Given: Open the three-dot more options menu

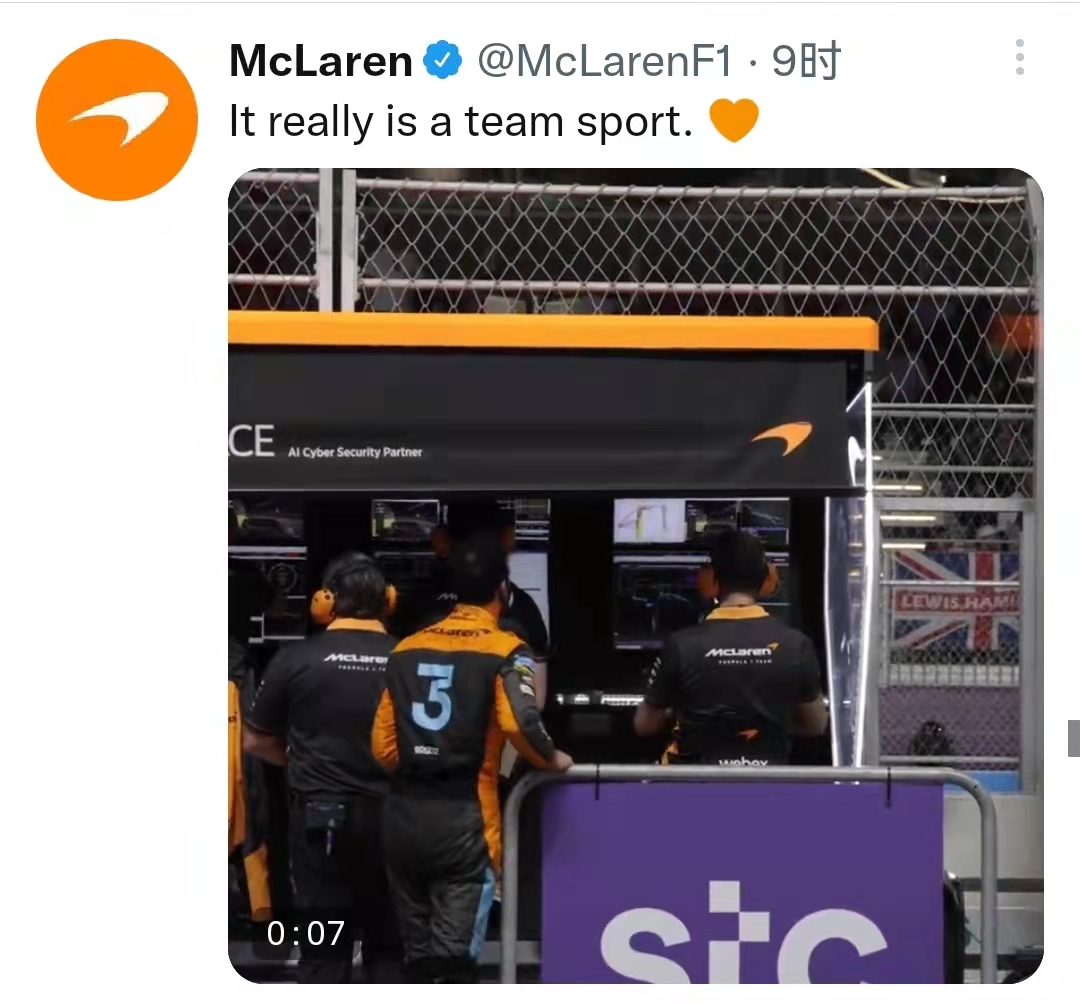Looking at the screenshot, I should coord(1020,57).
